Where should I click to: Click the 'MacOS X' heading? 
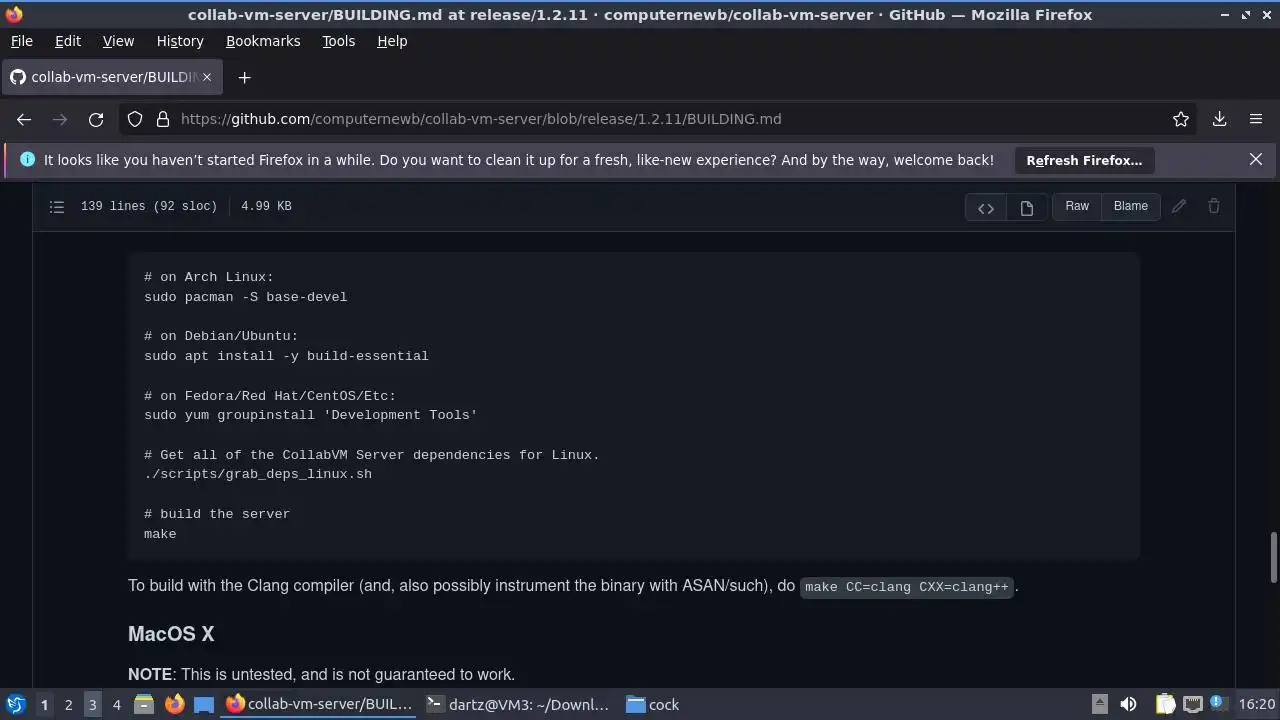coord(171,634)
